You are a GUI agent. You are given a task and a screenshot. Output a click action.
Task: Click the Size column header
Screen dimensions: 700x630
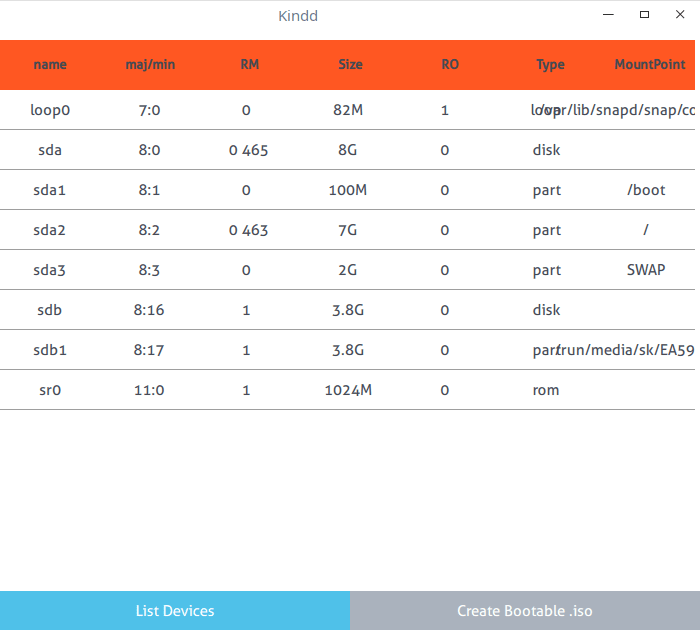click(350, 65)
